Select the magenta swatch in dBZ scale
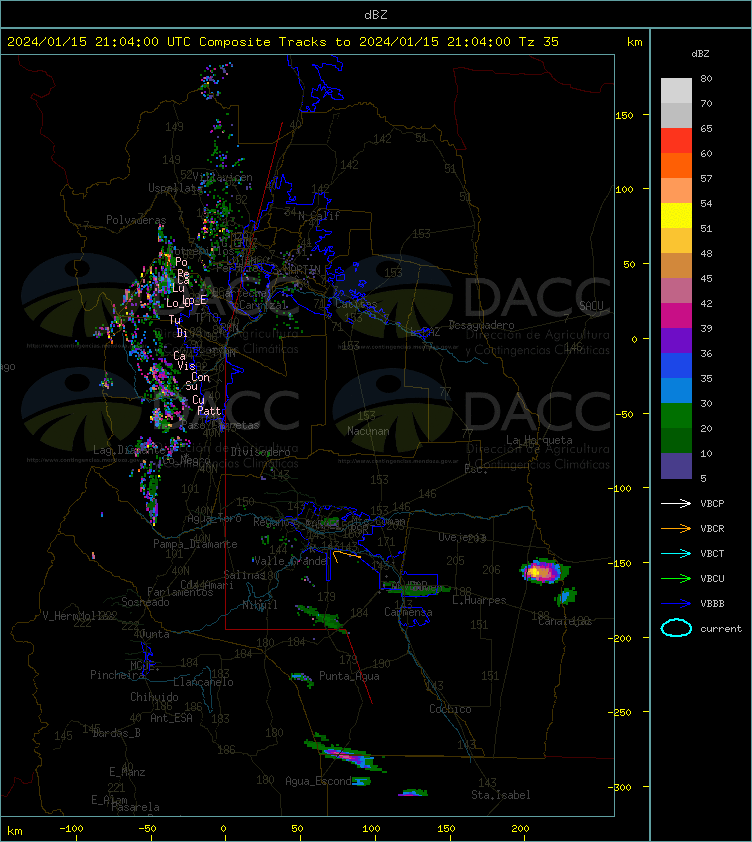 (x=676, y=315)
